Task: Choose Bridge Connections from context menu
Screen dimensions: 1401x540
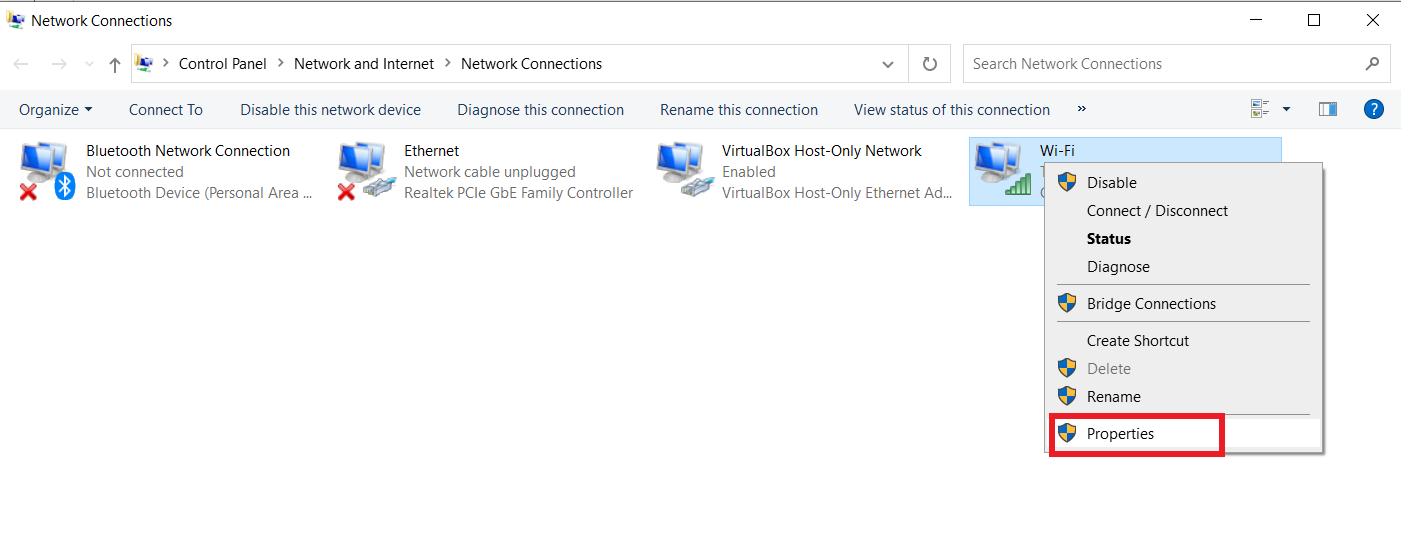Action: point(1151,304)
